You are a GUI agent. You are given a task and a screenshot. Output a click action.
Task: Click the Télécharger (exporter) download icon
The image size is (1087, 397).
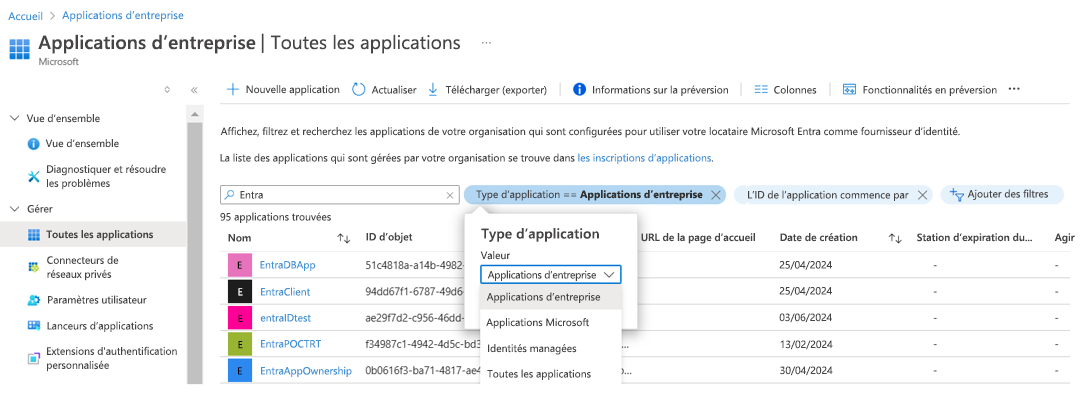(433, 89)
